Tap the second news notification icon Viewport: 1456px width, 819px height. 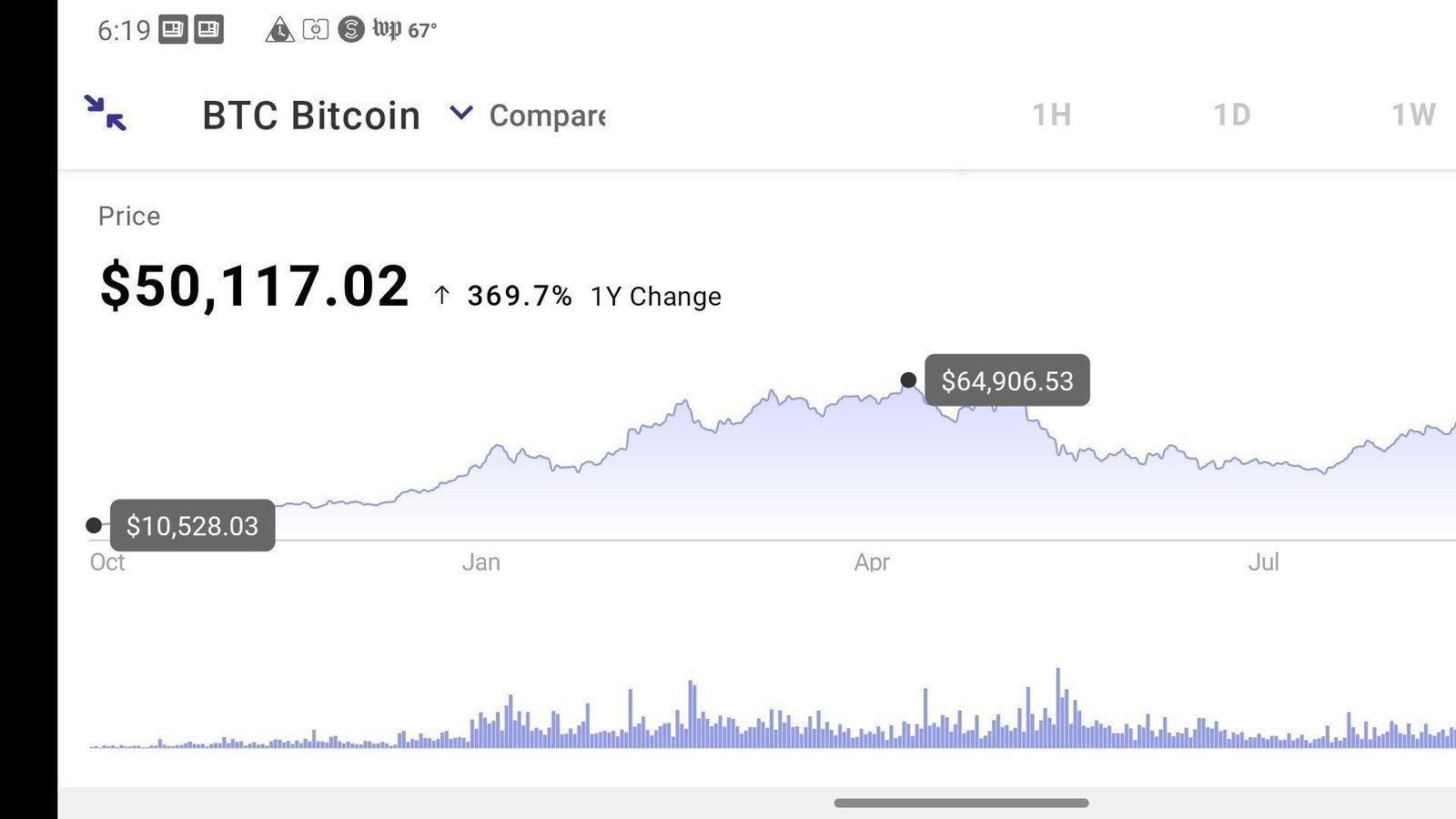pos(209,28)
